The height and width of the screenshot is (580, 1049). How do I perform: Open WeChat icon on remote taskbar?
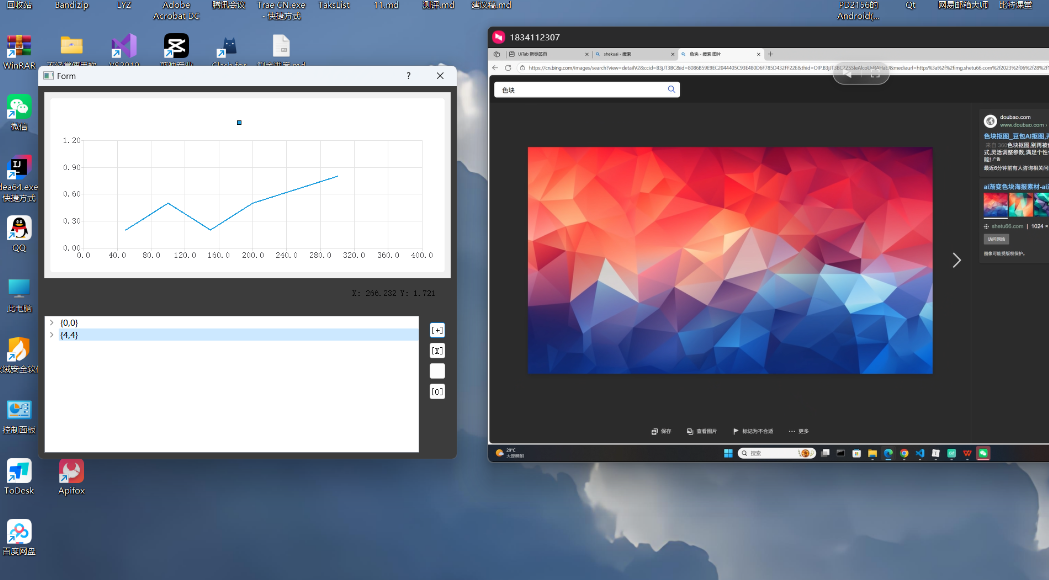(x=983, y=454)
